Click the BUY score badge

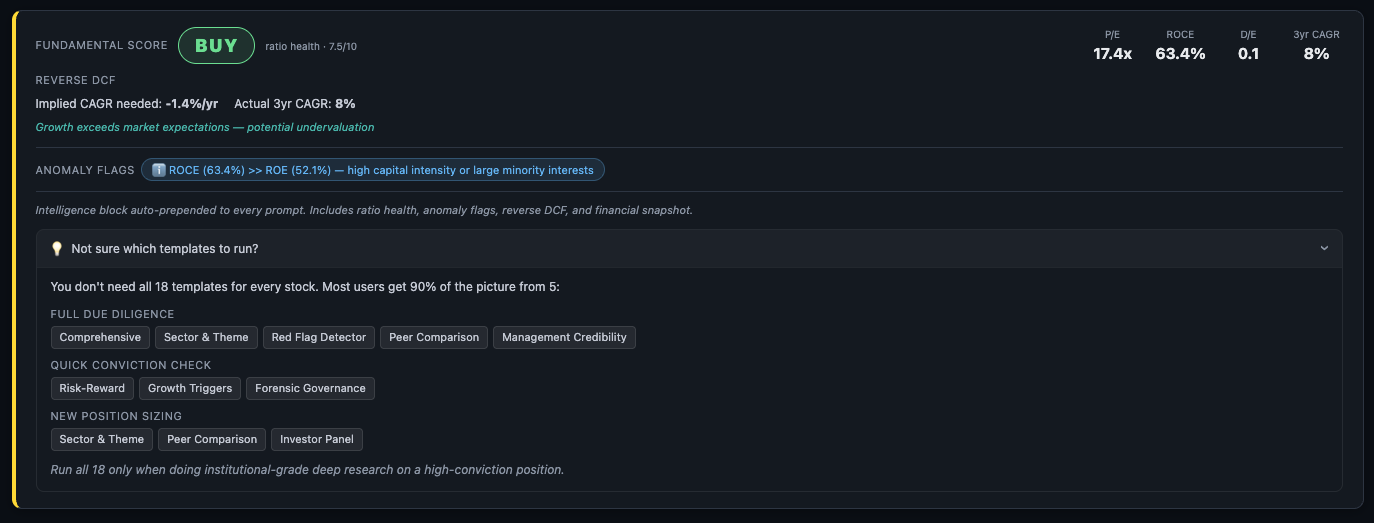[x=216, y=46]
